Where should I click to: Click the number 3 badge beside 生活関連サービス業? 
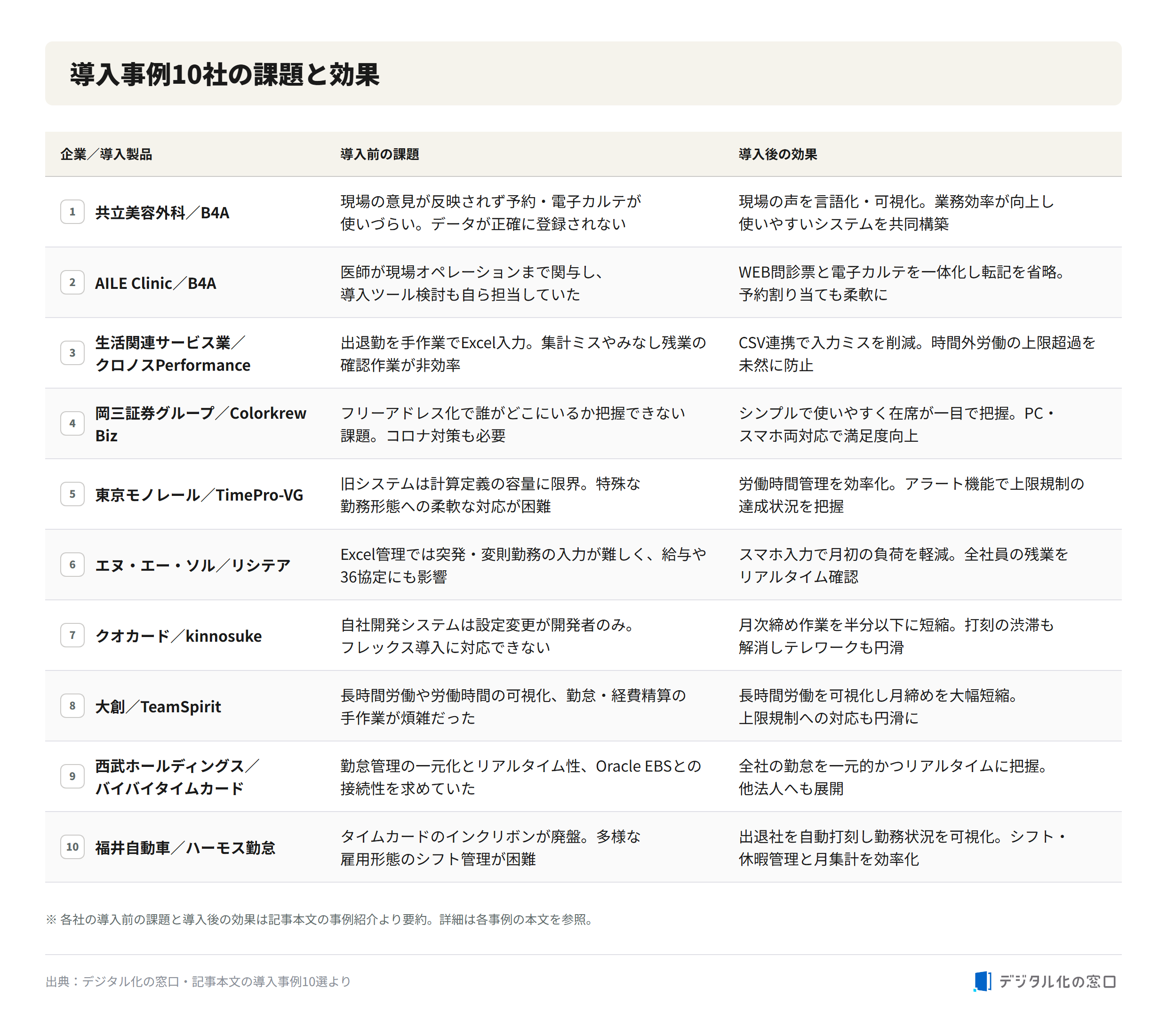pyautogui.click(x=72, y=353)
